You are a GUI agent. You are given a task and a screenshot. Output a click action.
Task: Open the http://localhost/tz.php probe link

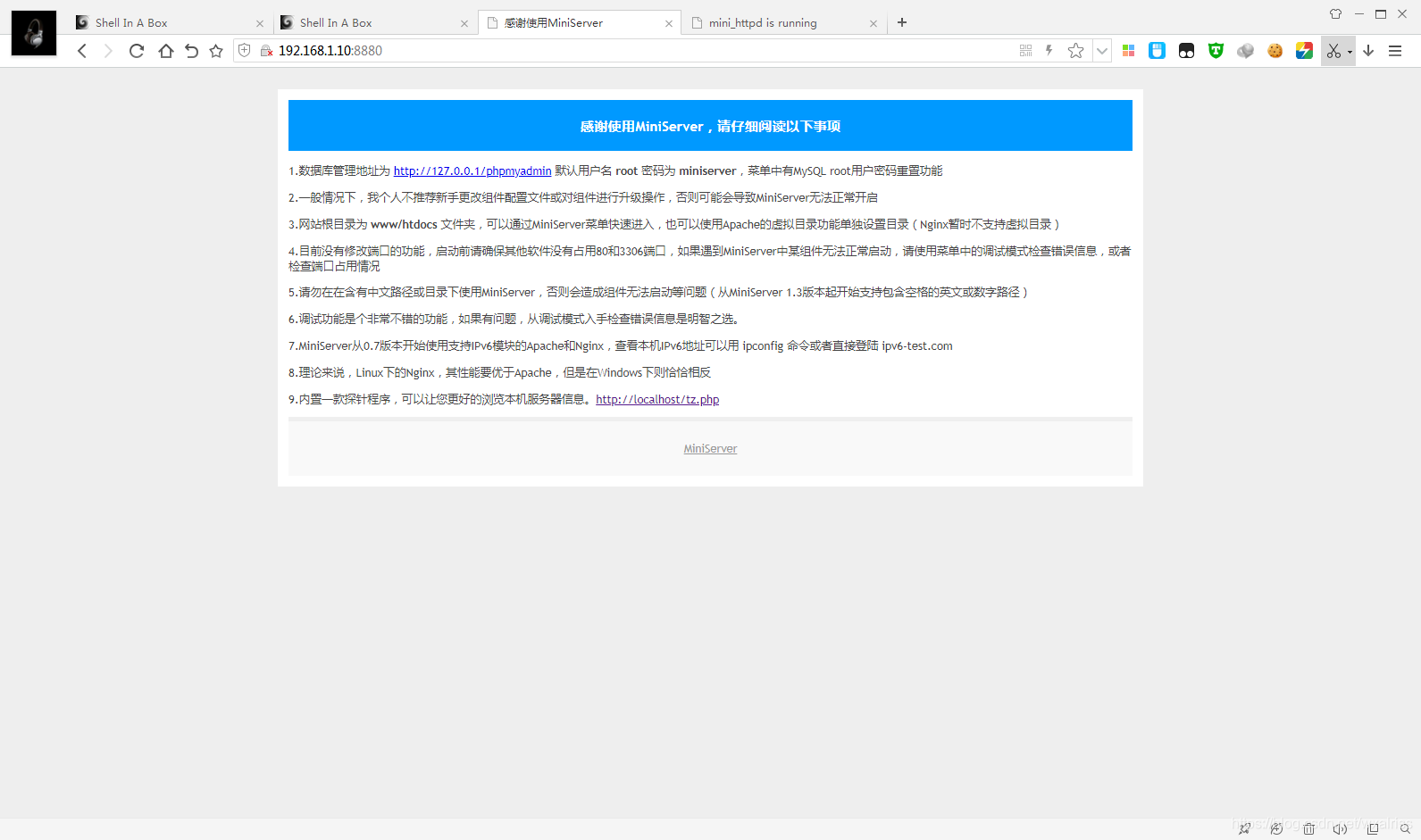(x=657, y=400)
